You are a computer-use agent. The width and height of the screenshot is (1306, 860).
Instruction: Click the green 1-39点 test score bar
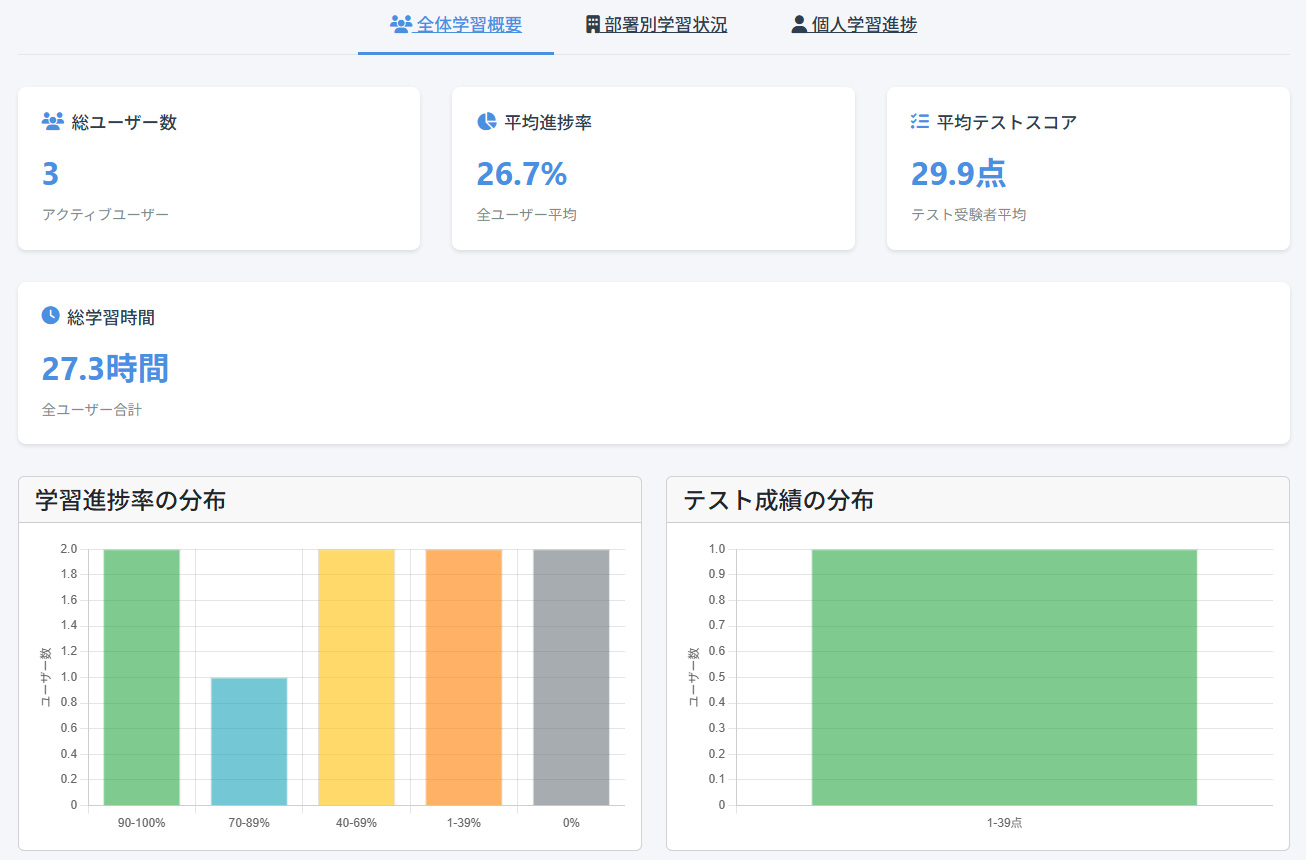[1004, 677]
